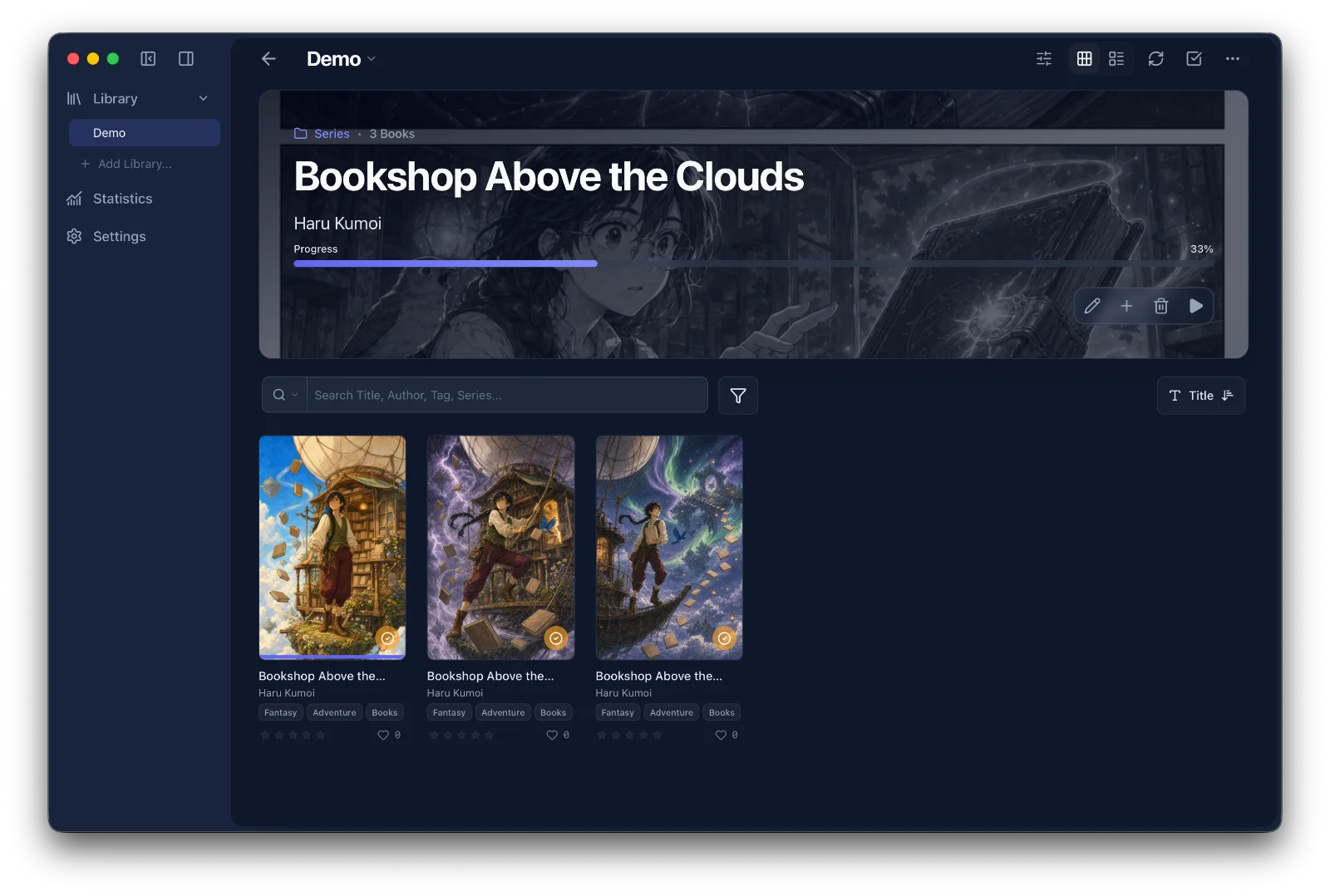Click the Adventure tag on second book
The width and height of the screenshot is (1330, 896).
coord(503,712)
